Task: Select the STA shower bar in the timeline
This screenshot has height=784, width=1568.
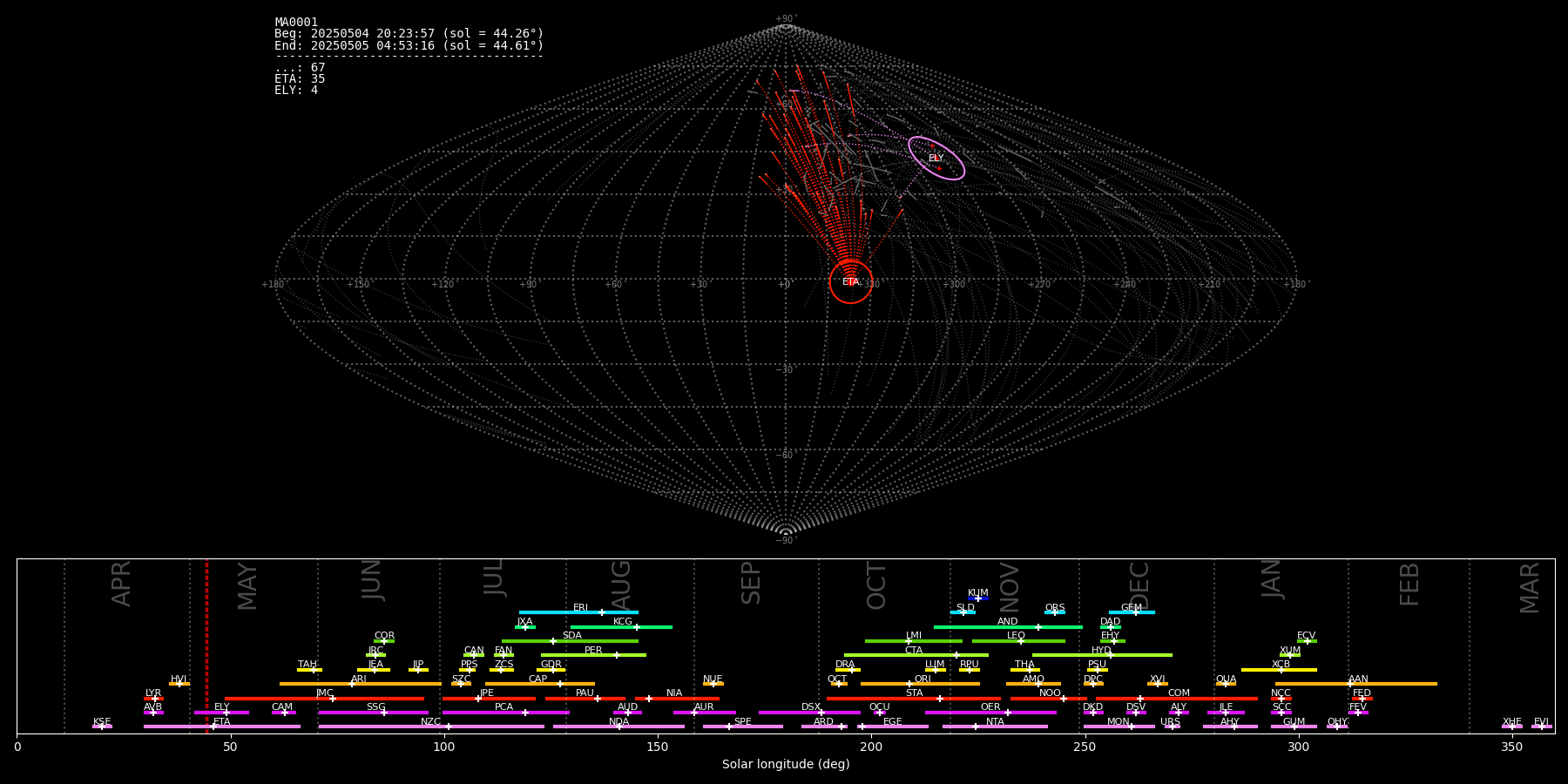Action: coord(914,698)
